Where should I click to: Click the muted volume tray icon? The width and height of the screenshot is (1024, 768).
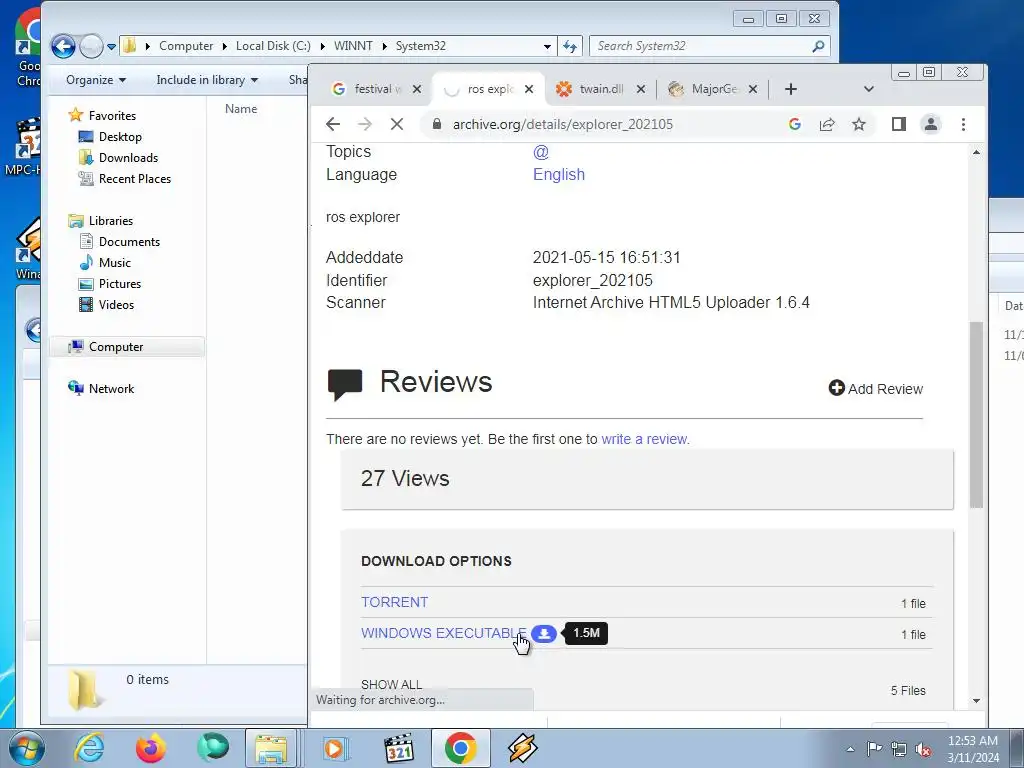point(923,749)
